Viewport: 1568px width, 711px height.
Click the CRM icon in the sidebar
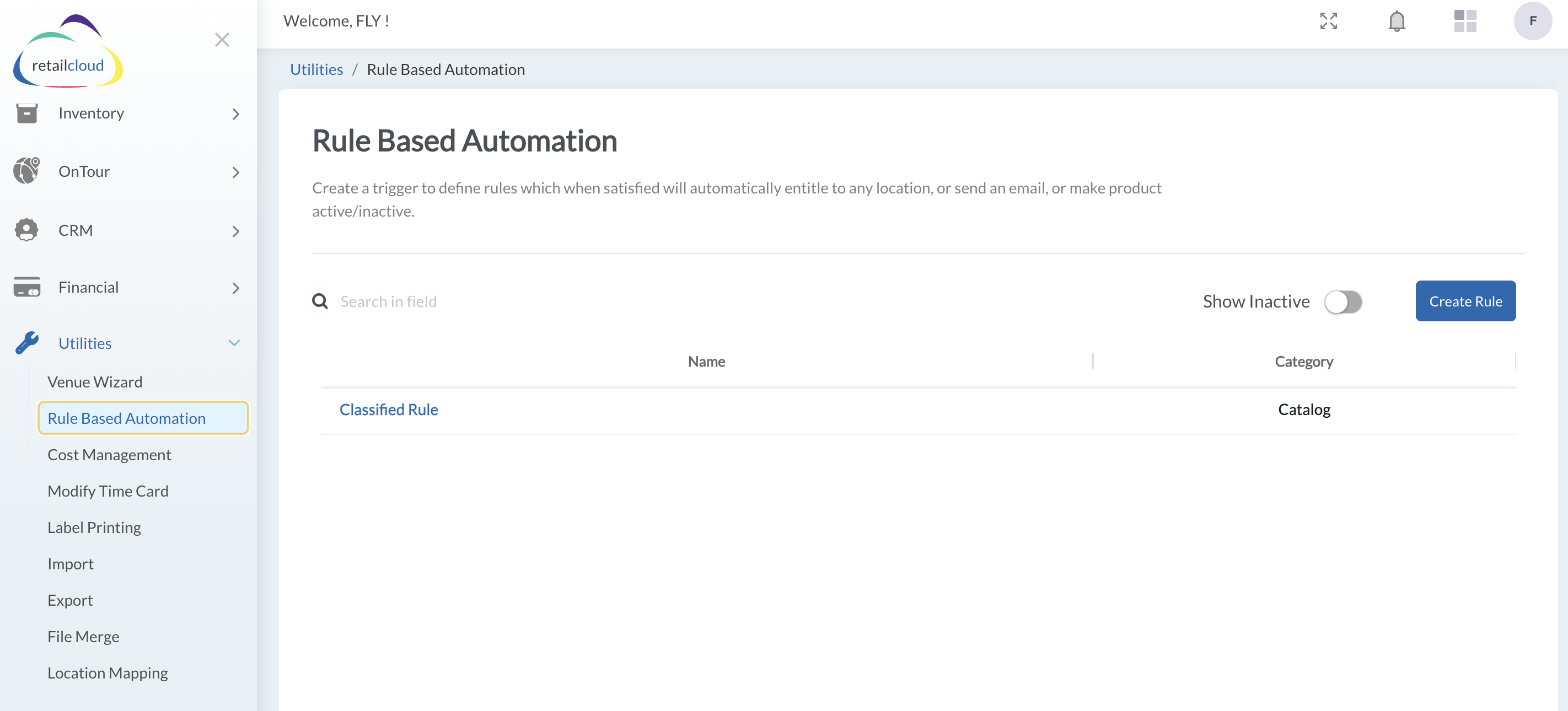[x=25, y=229]
